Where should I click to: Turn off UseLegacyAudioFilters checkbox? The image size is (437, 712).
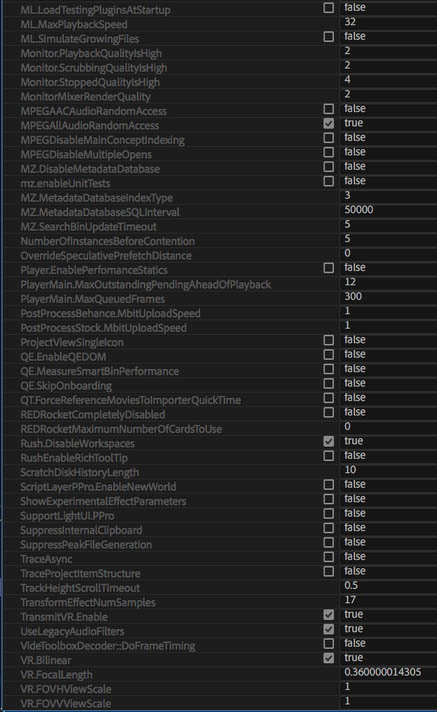pos(328,629)
